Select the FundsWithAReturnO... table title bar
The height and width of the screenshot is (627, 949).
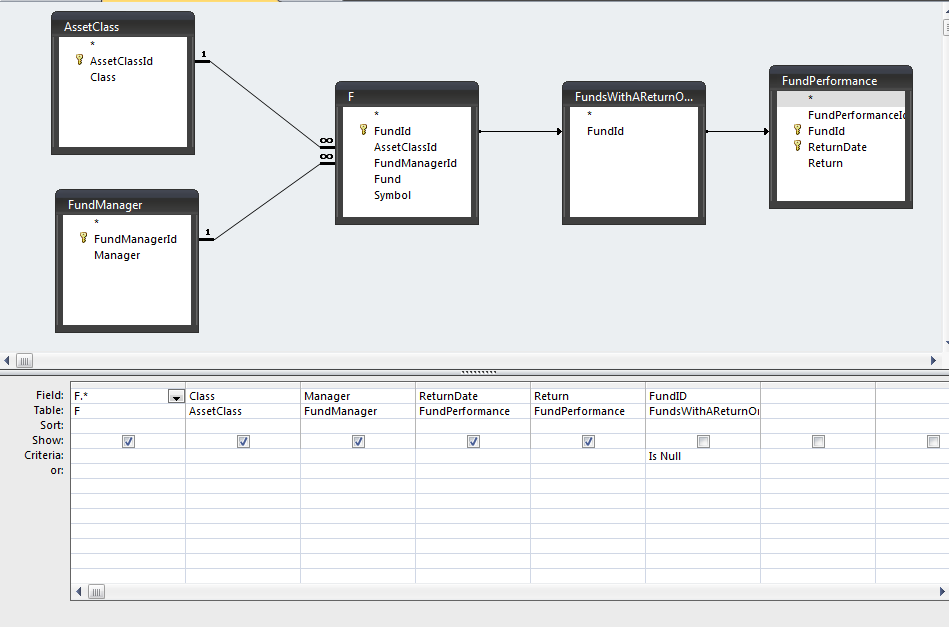coord(634,96)
